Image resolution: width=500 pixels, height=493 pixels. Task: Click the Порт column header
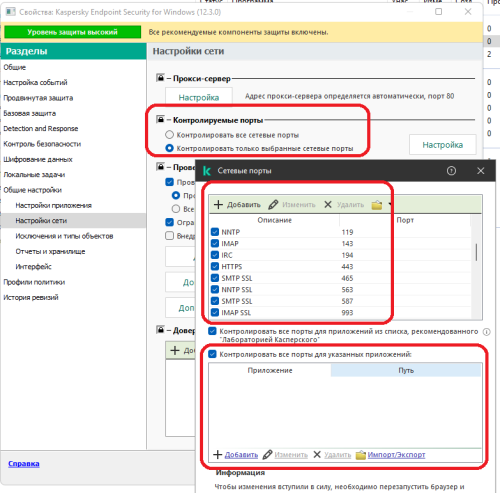(405, 220)
